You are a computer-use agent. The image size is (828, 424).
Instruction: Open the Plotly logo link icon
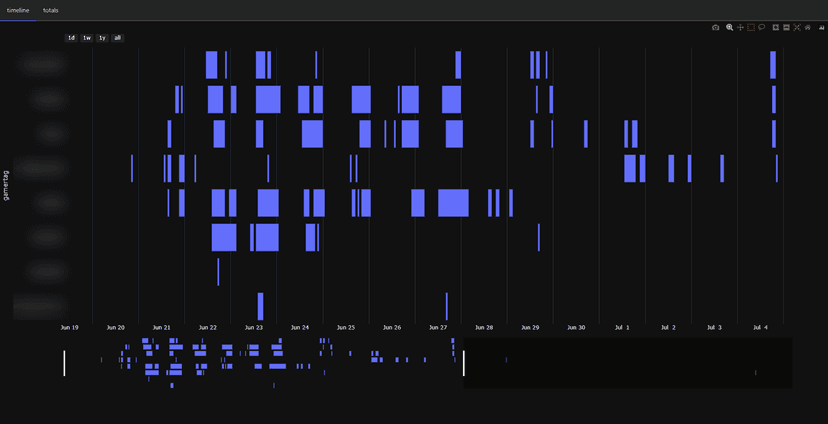click(822, 27)
